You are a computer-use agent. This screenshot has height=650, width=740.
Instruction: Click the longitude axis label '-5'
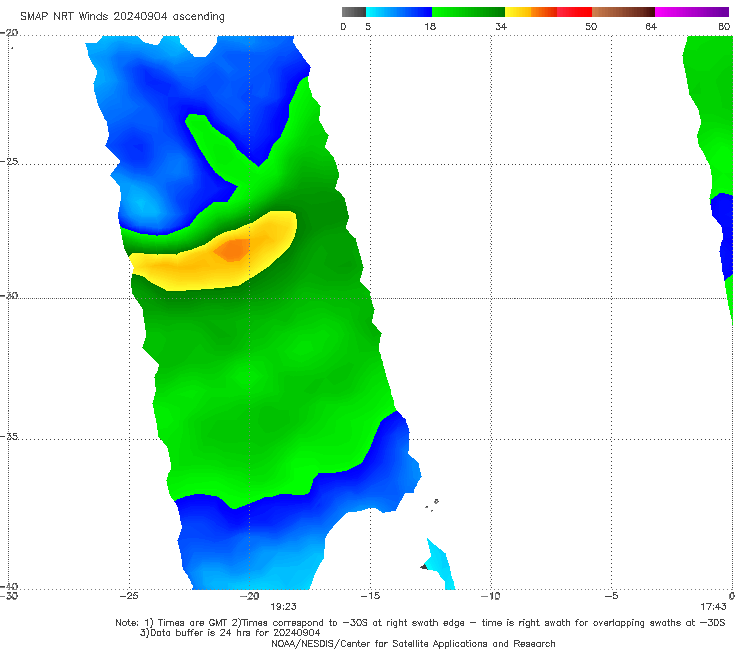[611, 596]
